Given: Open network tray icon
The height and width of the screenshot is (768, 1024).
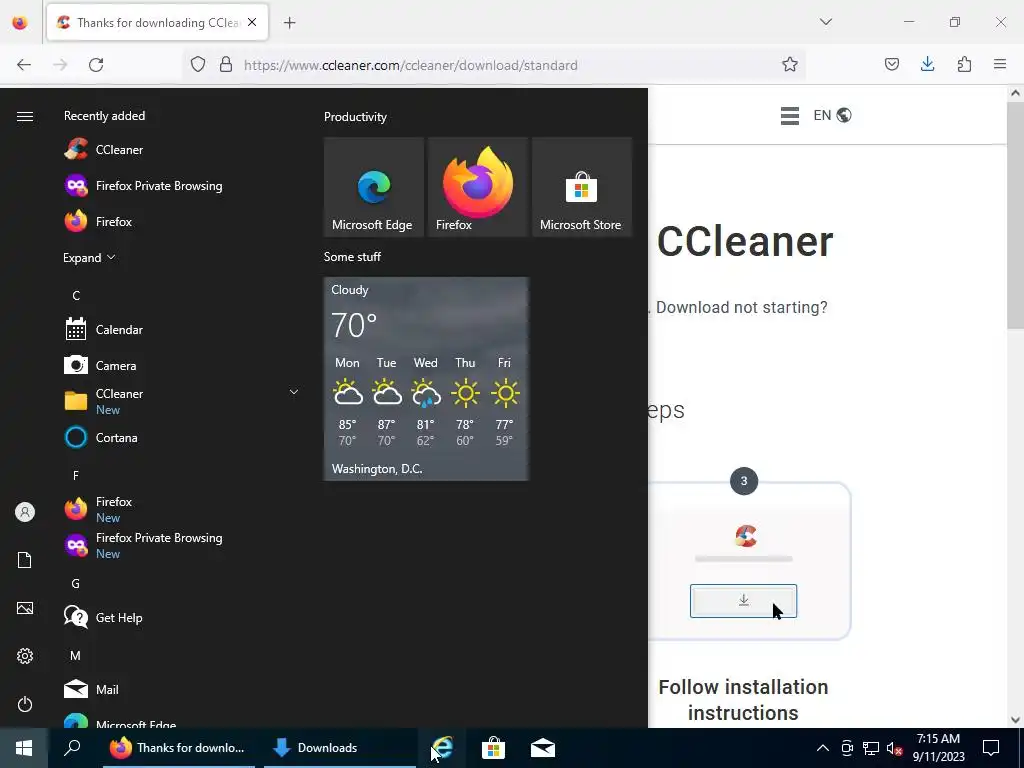Looking at the screenshot, I should [871, 748].
